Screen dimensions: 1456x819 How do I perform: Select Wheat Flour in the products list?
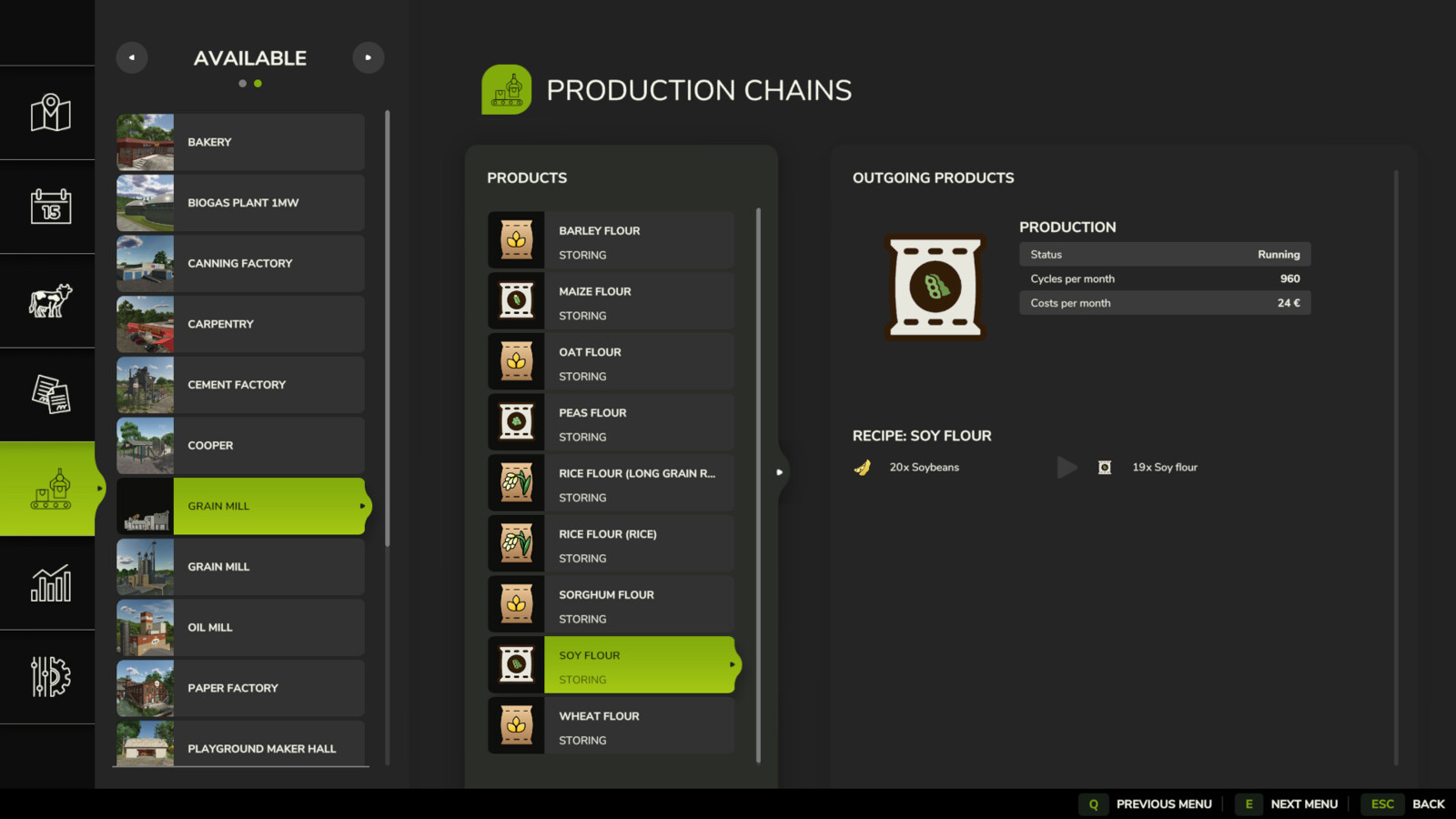(638, 726)
